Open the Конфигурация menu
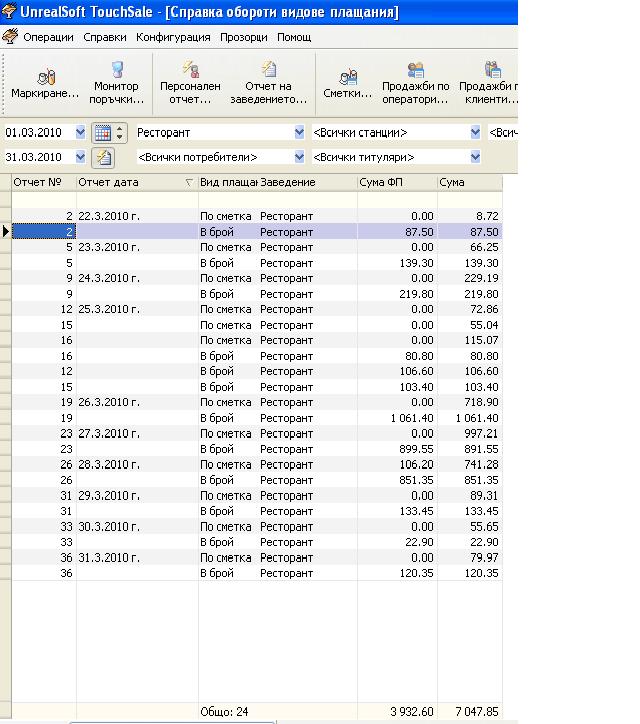Image resolution: width=640 pixels, height=724 pixels. [173, 37]
